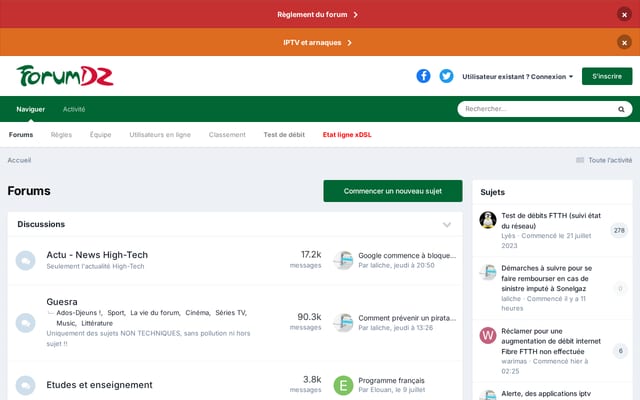The height and width of the screenshot is (400, 640).
Task: Click the Etudes et enseignement forum icon
Action: (x=25, y=385)
